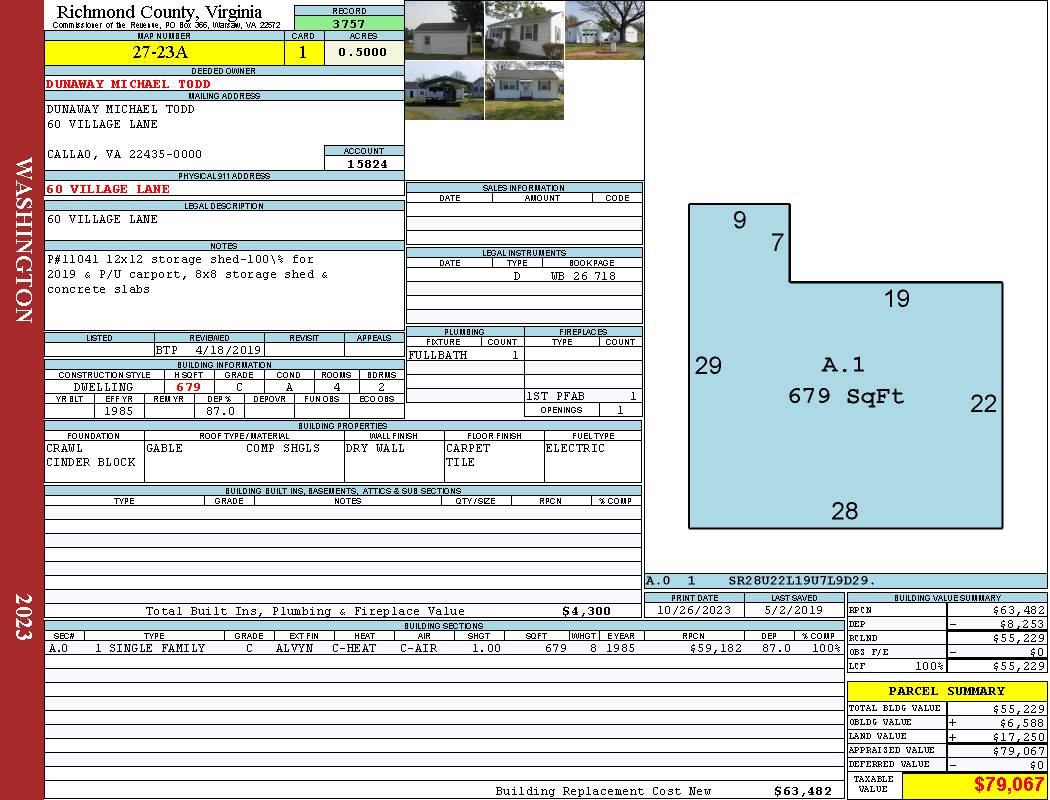
Task: Select the yellow map number 27-23A field
Action: pyautogui.click(x=164, y=52)
